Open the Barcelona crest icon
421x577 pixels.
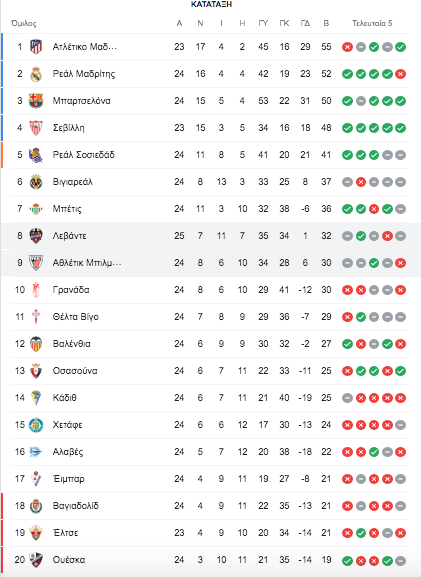tap(36, 101)
